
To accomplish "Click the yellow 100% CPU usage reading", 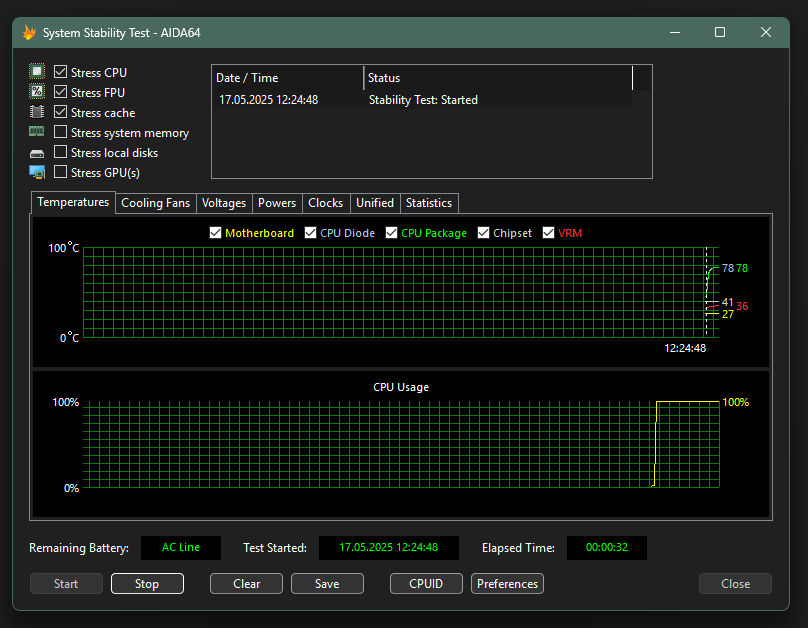I will pos(735,402).
